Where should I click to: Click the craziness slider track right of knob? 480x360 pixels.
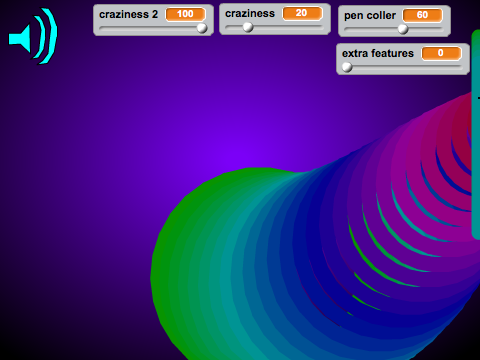click(x=288, y=27)
